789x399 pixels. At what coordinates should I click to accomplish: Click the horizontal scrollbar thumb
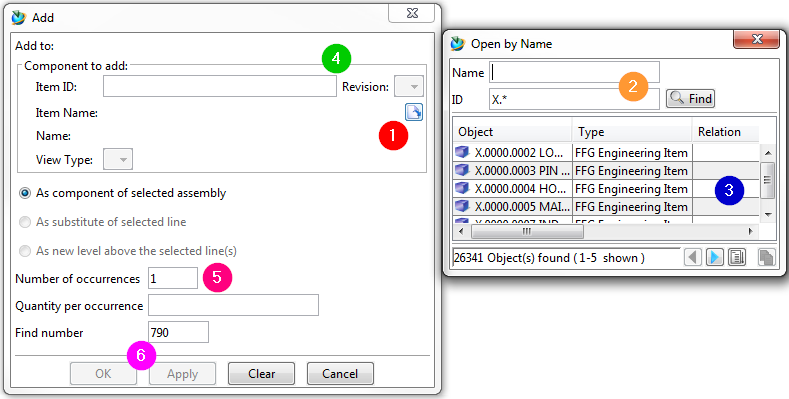tap(527, 231)
